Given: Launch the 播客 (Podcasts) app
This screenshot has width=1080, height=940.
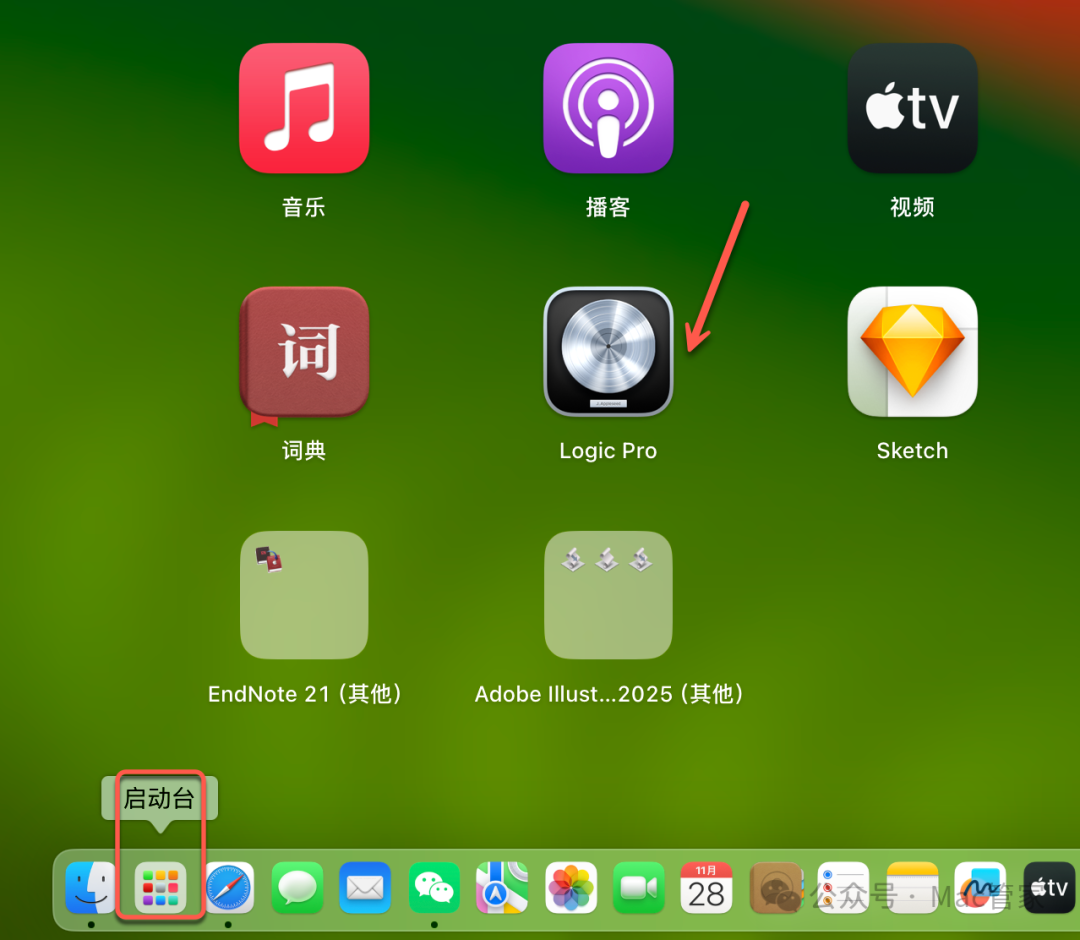Looking at the screenshot, I should tap(608, 108).
